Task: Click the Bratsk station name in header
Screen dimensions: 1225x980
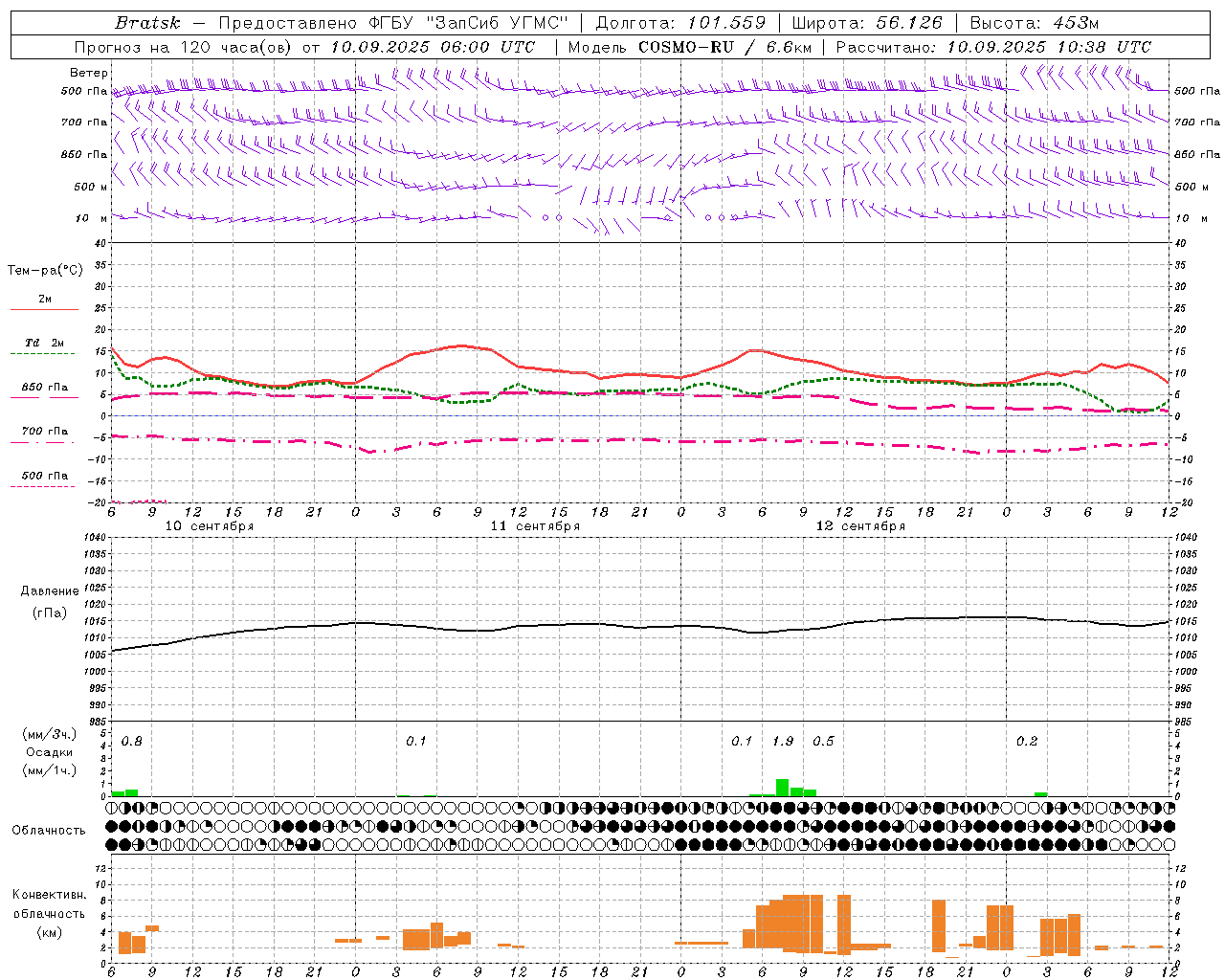Action: coord(147,23)
